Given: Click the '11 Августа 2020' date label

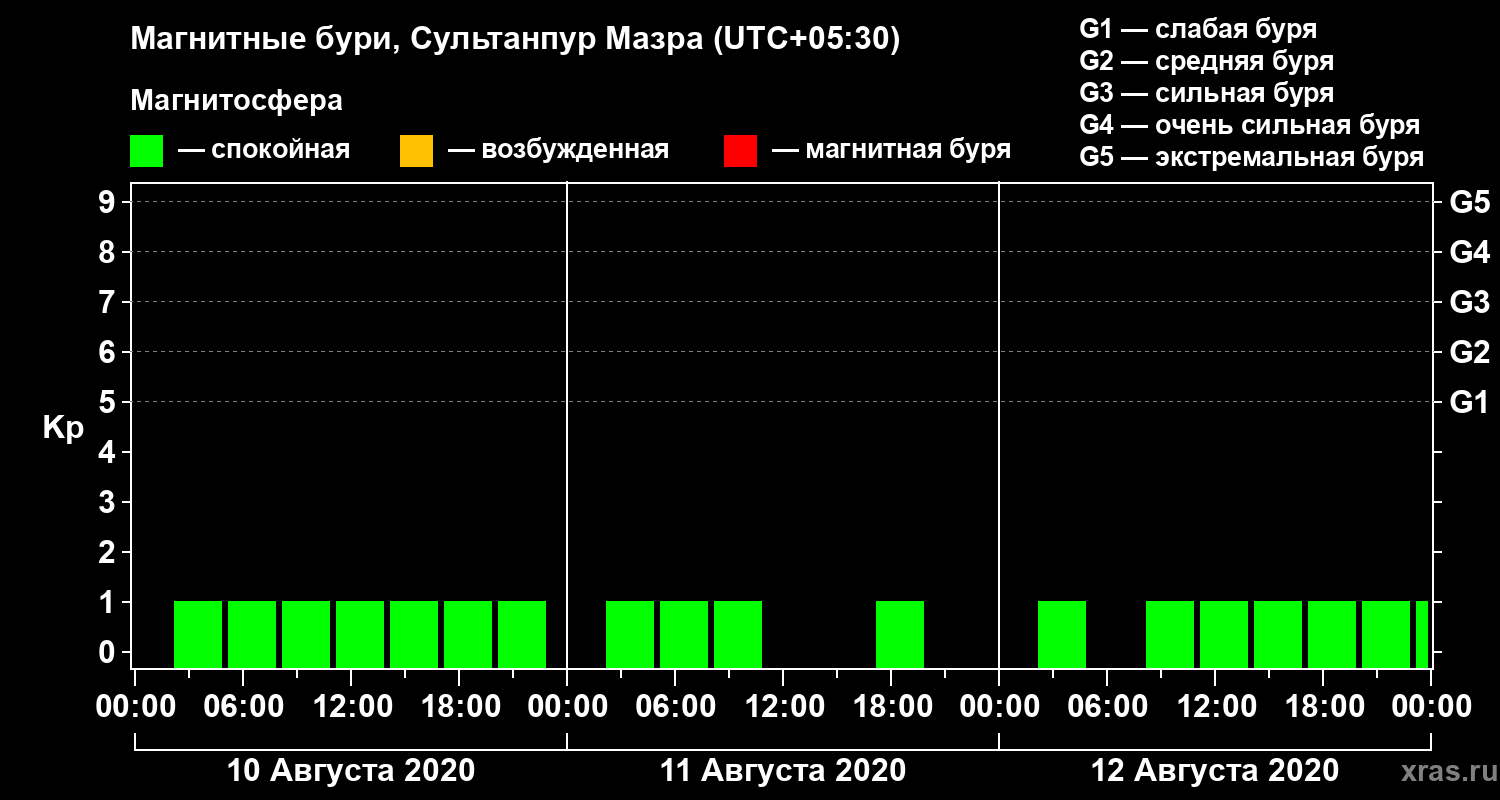Looking at the screenshot, I should (x=783, y=771).
